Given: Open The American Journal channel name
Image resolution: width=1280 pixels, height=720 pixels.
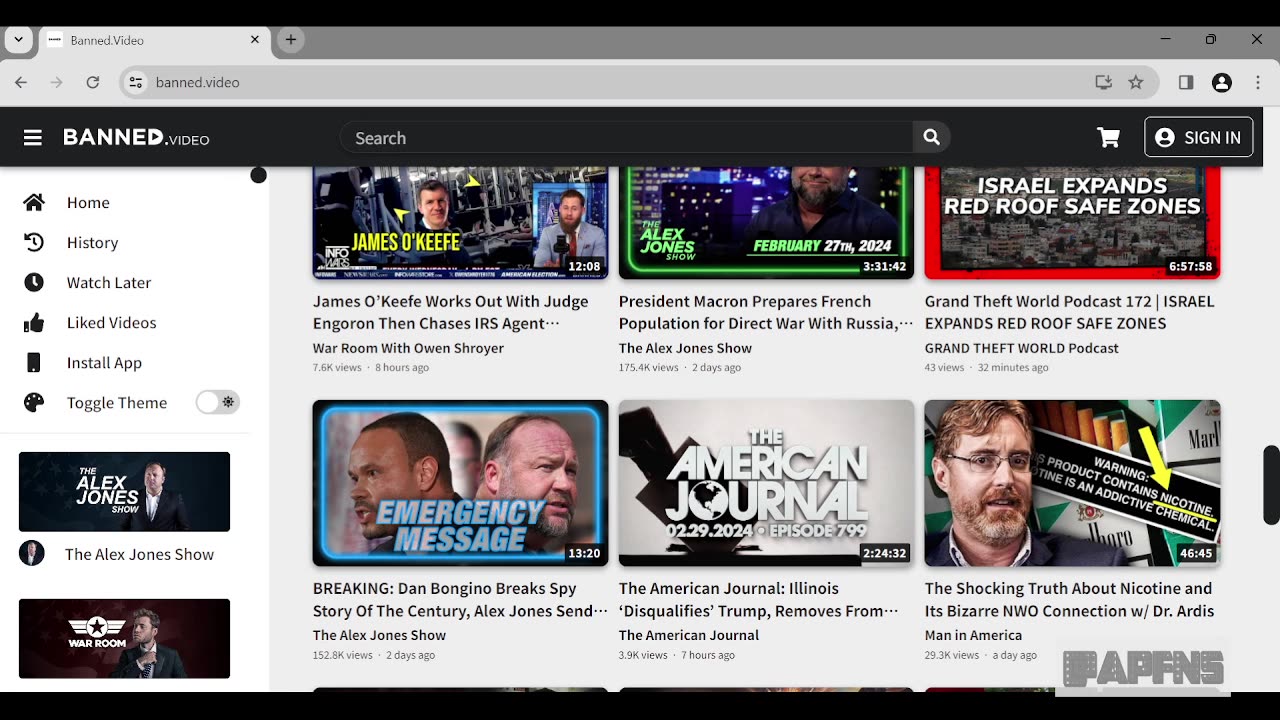Looking at the screenshot, I should (x=689, y=635).
